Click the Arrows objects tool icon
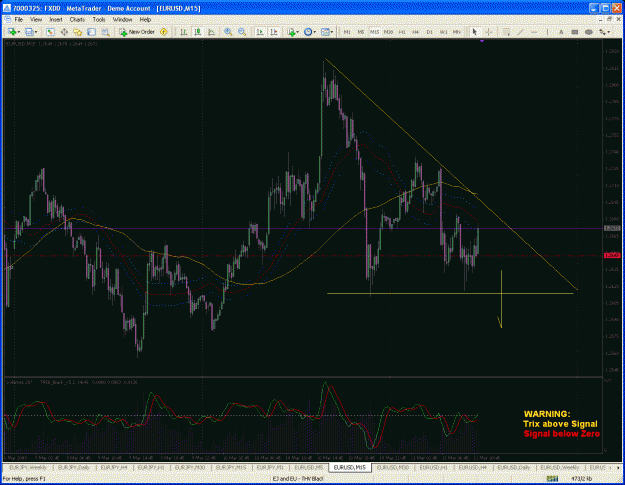Image resolution: width=625 pixels, height=485 pixels. (602, 32)
